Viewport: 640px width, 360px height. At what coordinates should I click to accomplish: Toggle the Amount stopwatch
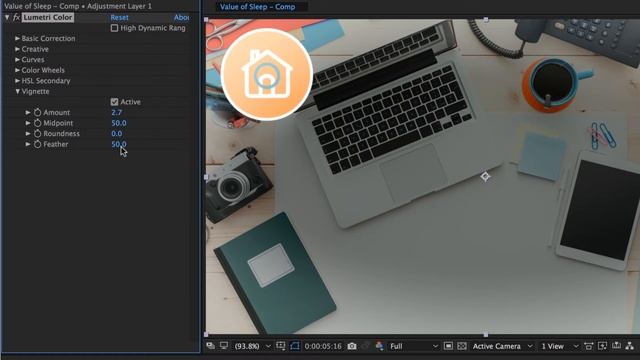pos(38,112)
